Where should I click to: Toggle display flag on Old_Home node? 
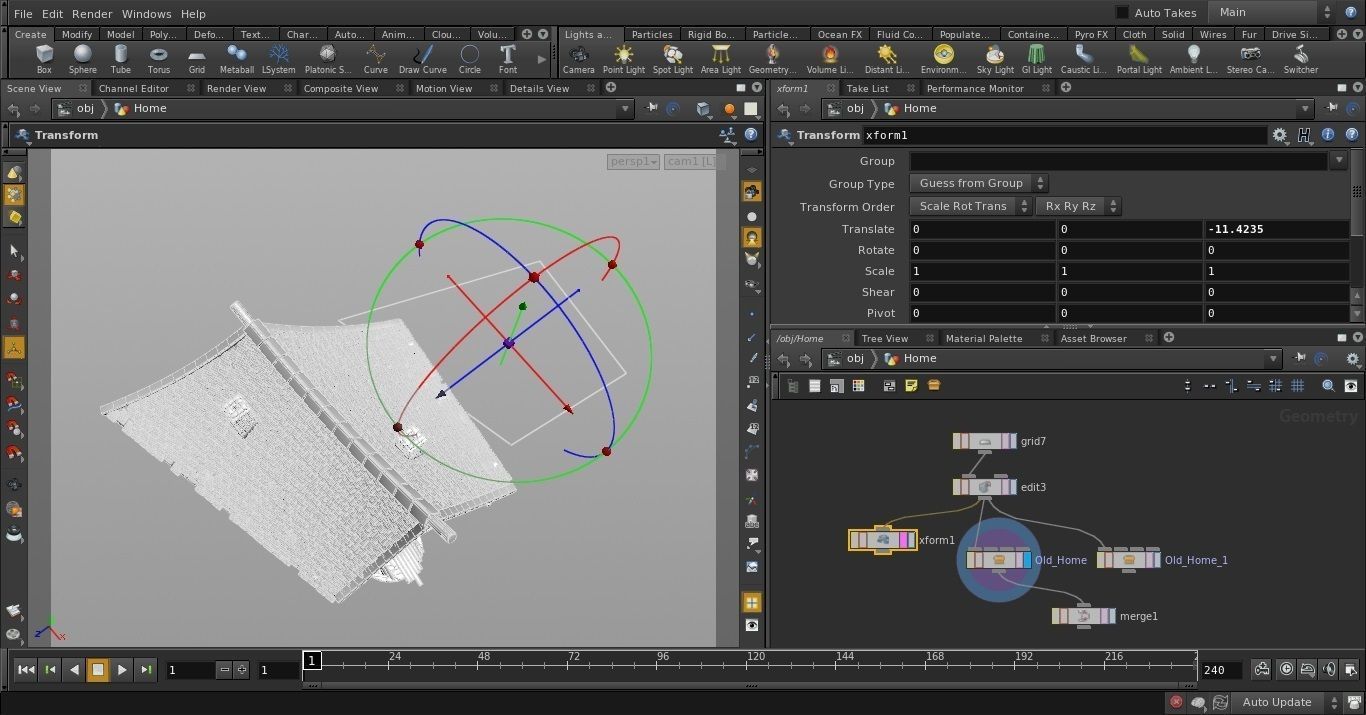(1025, 560)
